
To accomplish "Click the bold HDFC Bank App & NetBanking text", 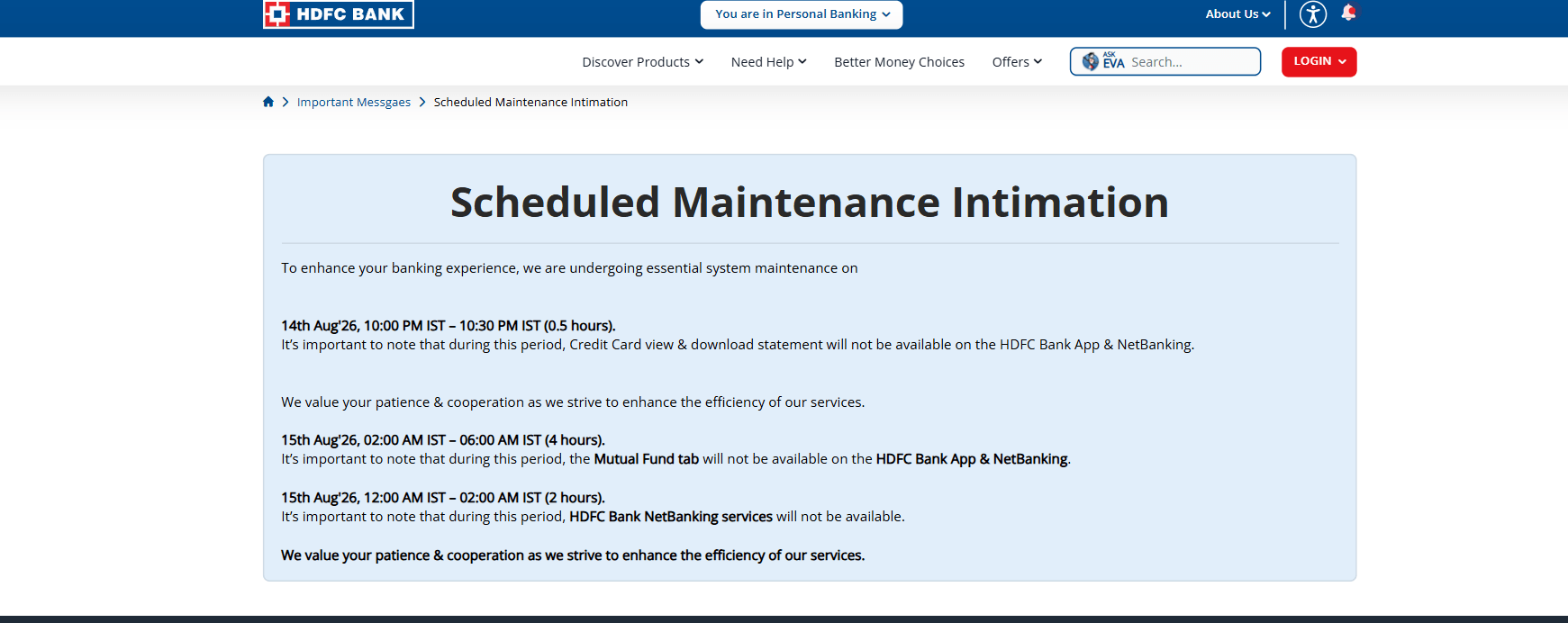I will (972, 459).
